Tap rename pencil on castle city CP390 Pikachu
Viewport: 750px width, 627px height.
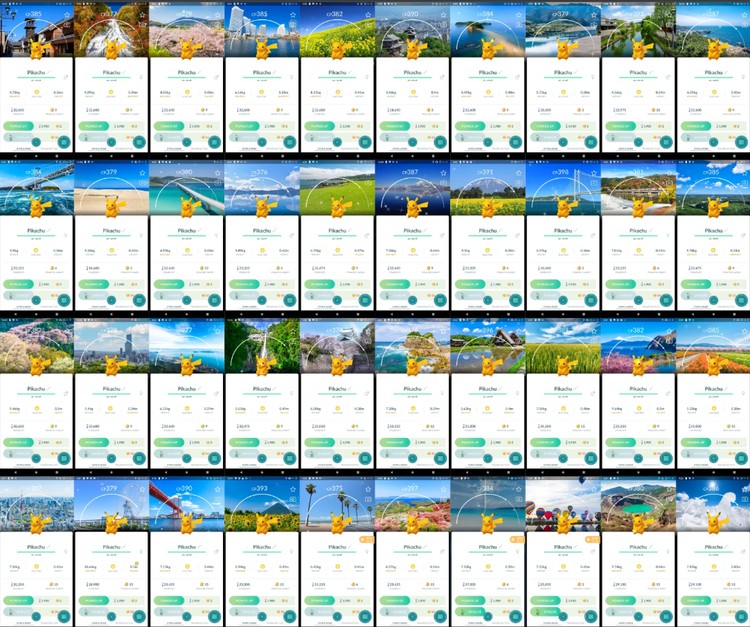(x=425, y=72)
